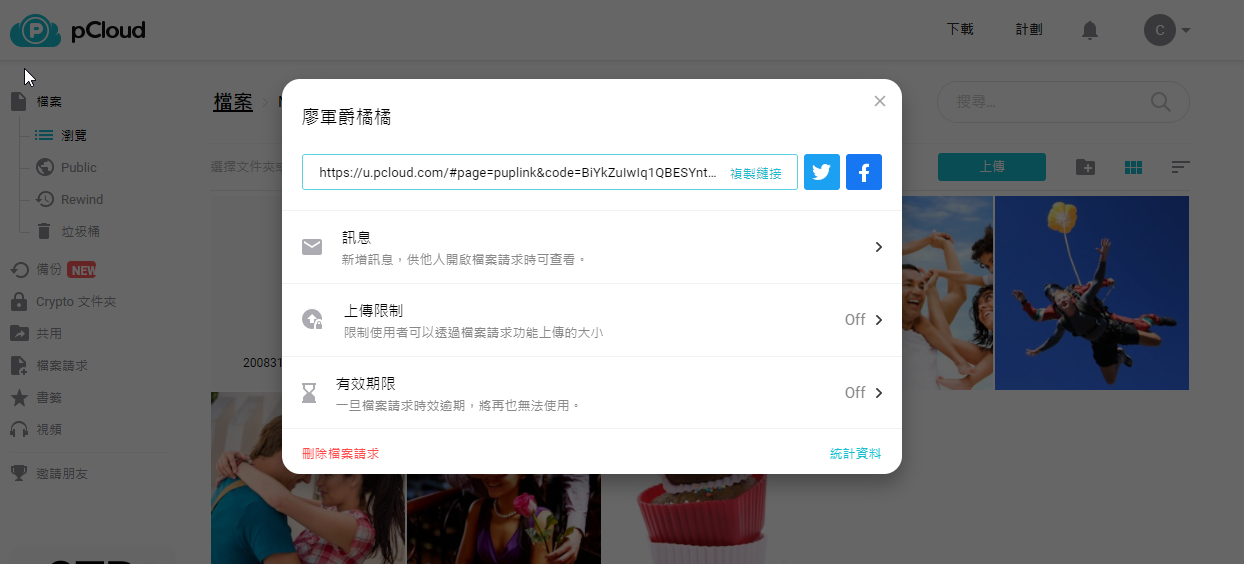Click 刪除檔案請求 delete link

(x=340, y=454)
